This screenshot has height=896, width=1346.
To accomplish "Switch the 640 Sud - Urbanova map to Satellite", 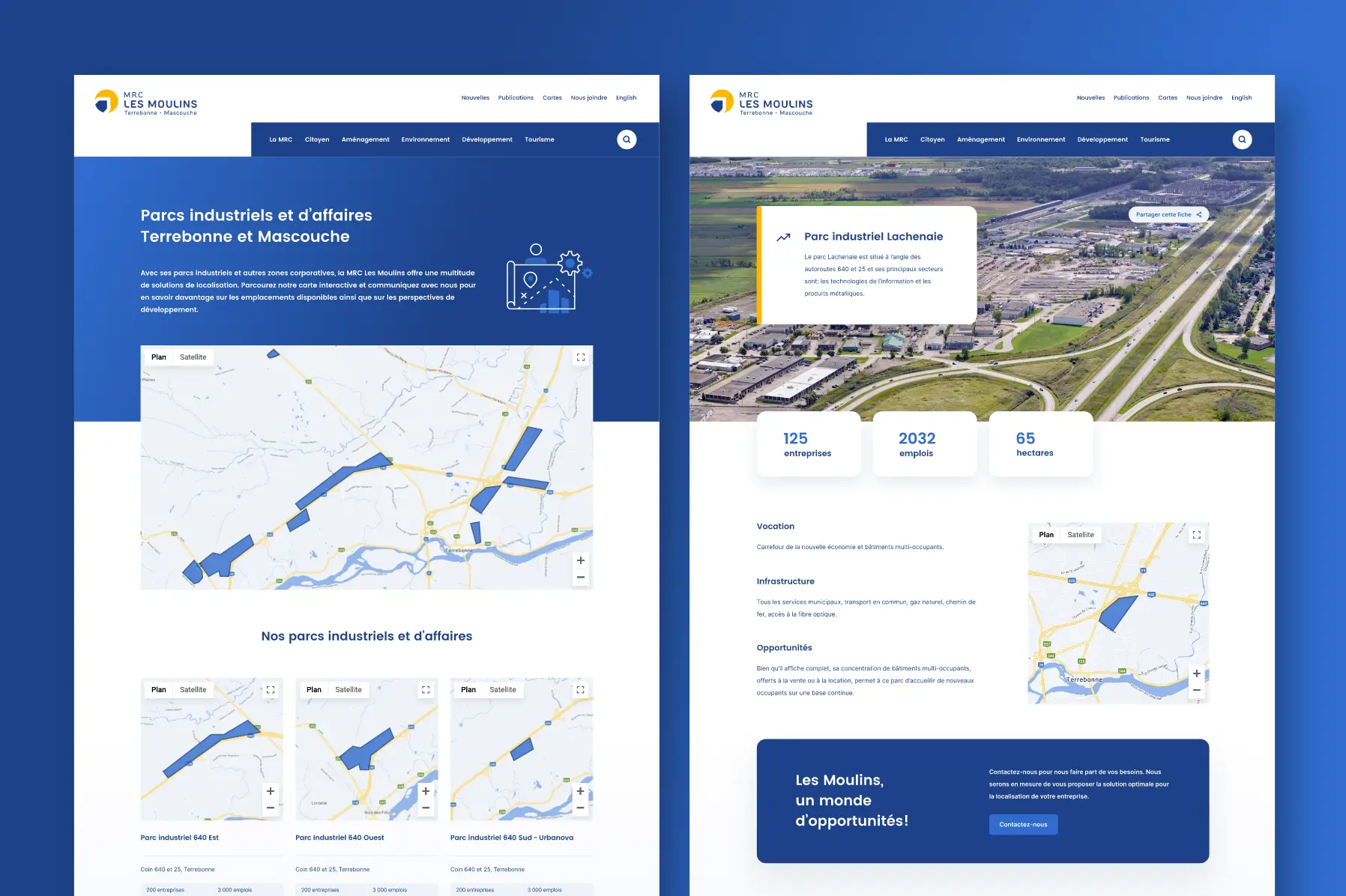I will point(503,690).
